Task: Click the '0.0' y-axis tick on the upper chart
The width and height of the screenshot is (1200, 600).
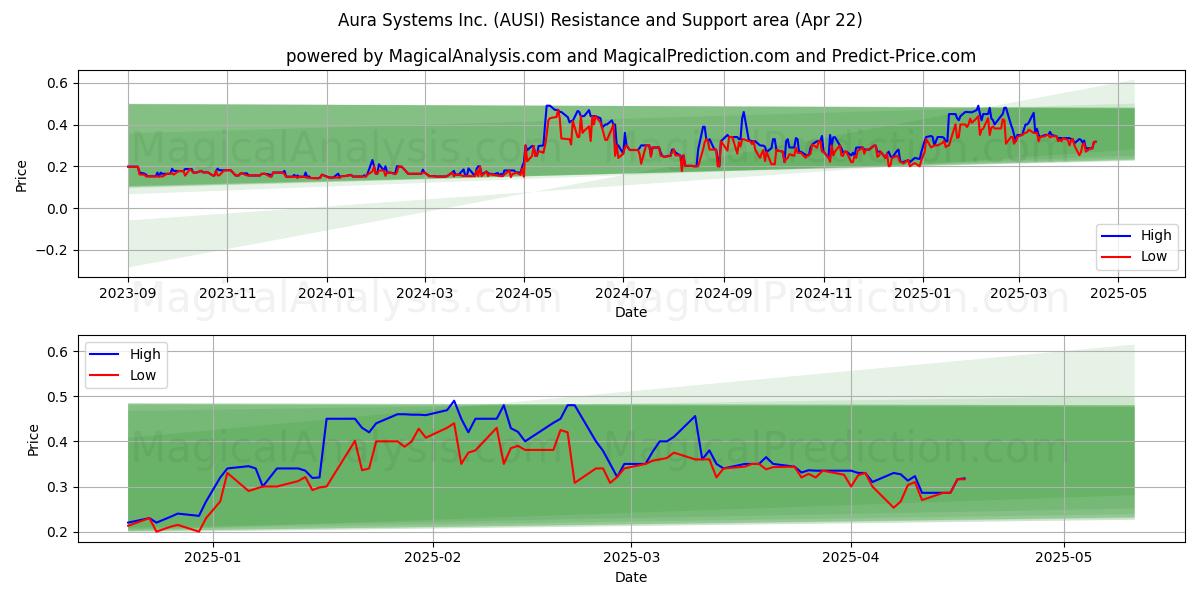Action: pyautogui.click(x=58, y=208)
